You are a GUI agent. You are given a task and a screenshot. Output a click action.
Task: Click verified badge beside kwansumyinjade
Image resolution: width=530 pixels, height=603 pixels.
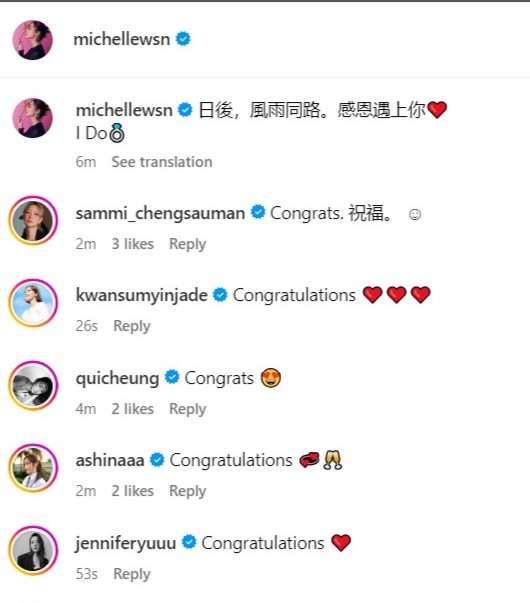(220, 295)
